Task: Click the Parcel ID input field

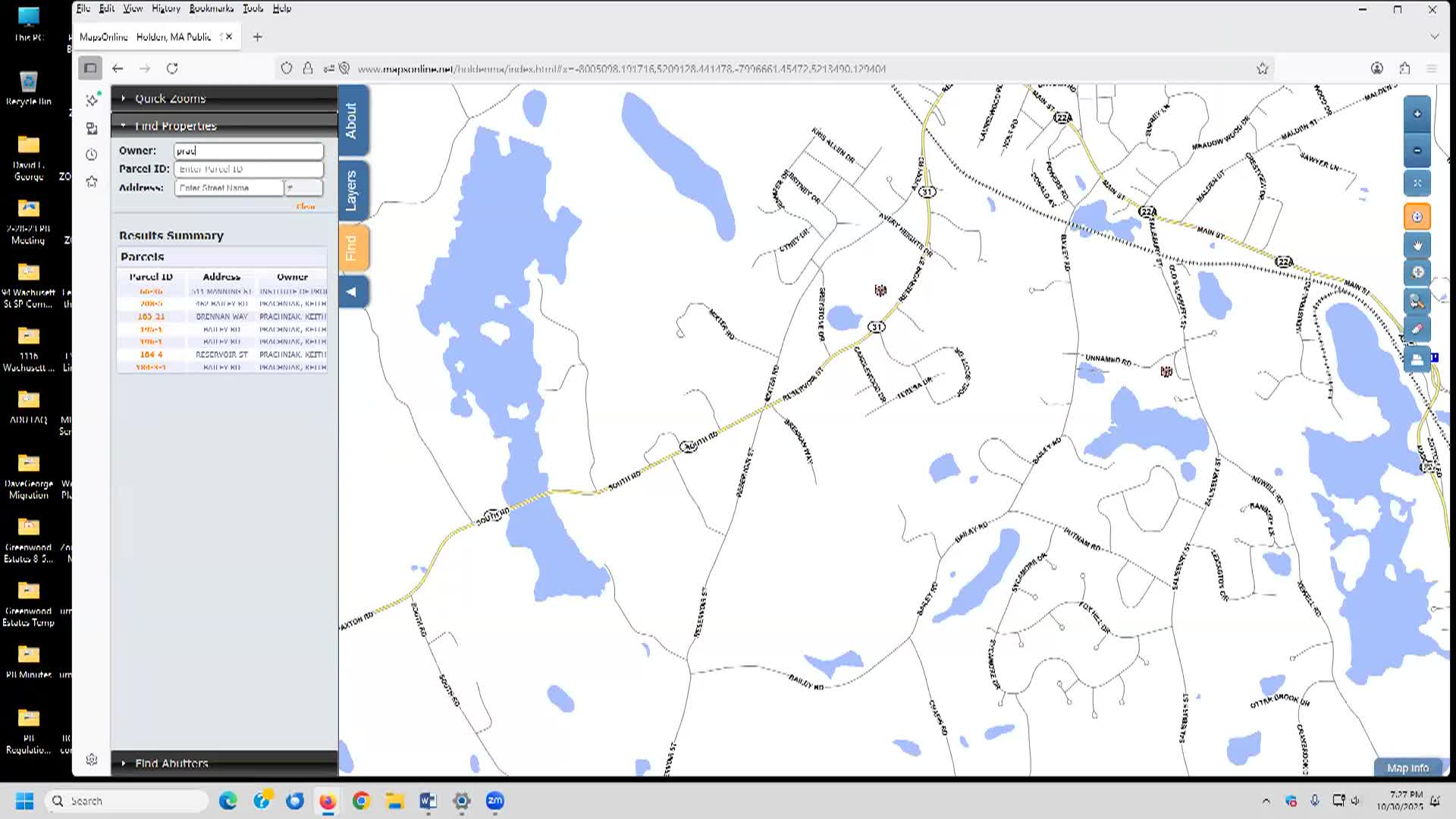Action: point(248,169)
